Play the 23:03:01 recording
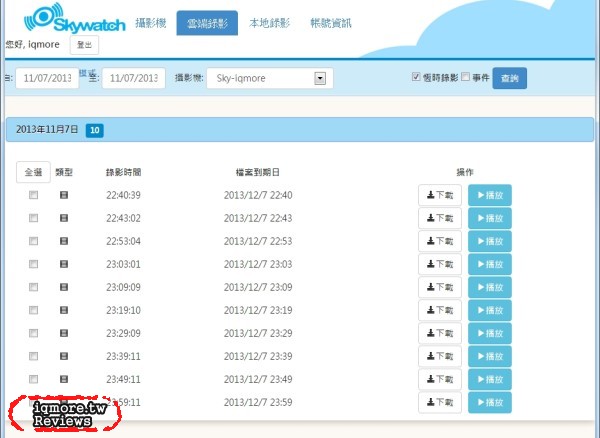Image resolution: width=600 pixels, height=438 pixels. point(490,264)
